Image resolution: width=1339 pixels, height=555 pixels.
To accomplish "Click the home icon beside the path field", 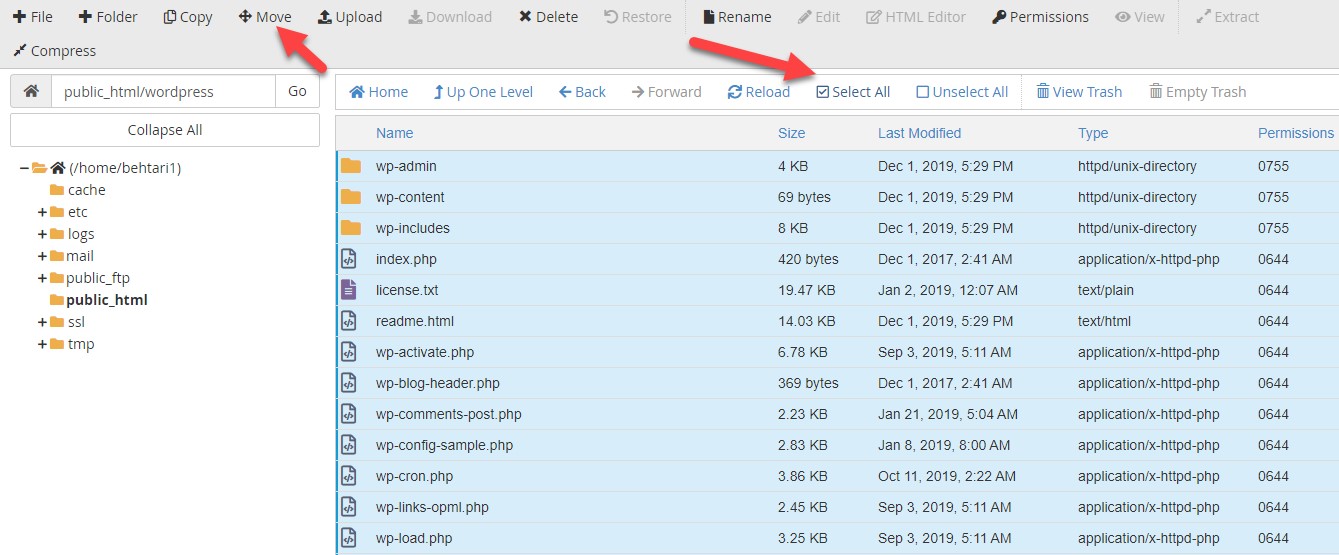I will click(x=31, y=91).
